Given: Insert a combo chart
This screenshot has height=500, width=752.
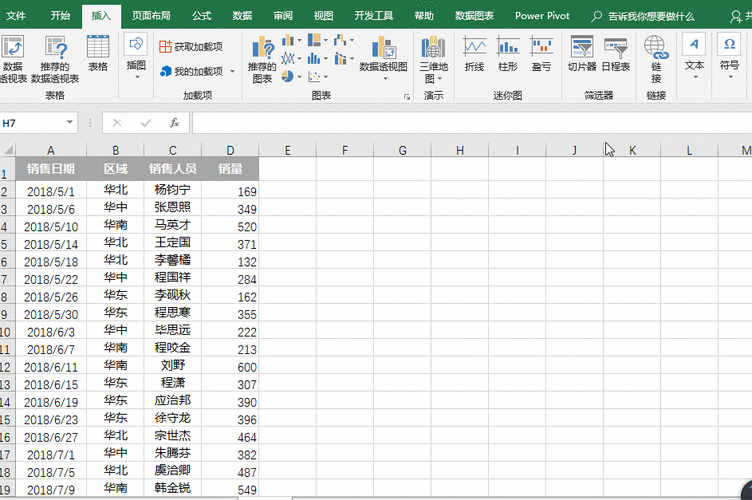Looking at the screenshot, I should tap(340, 59).
